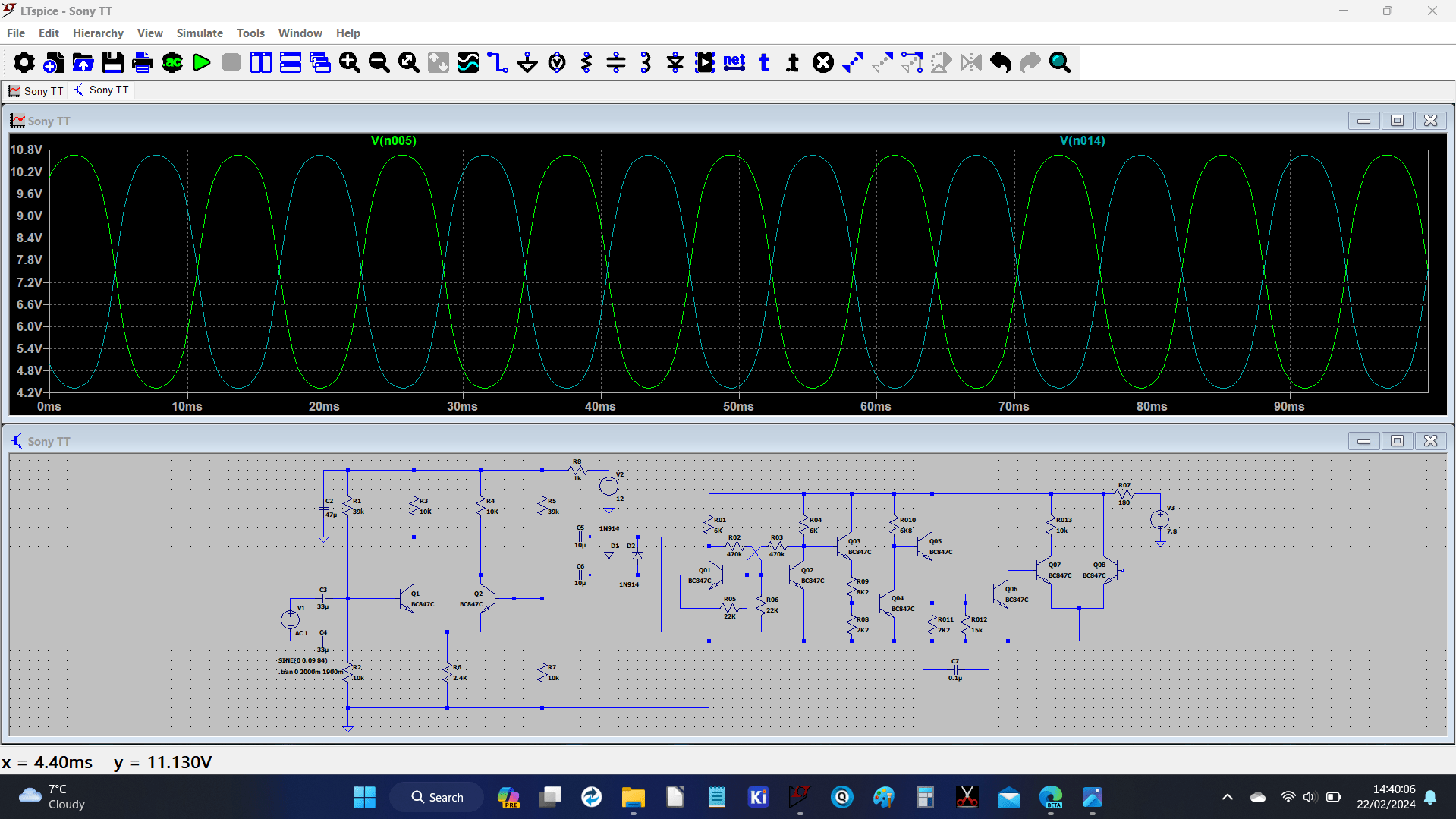Select the Text tool (blue t)
The image size is (1456, 819).
[x=764, y=62]
